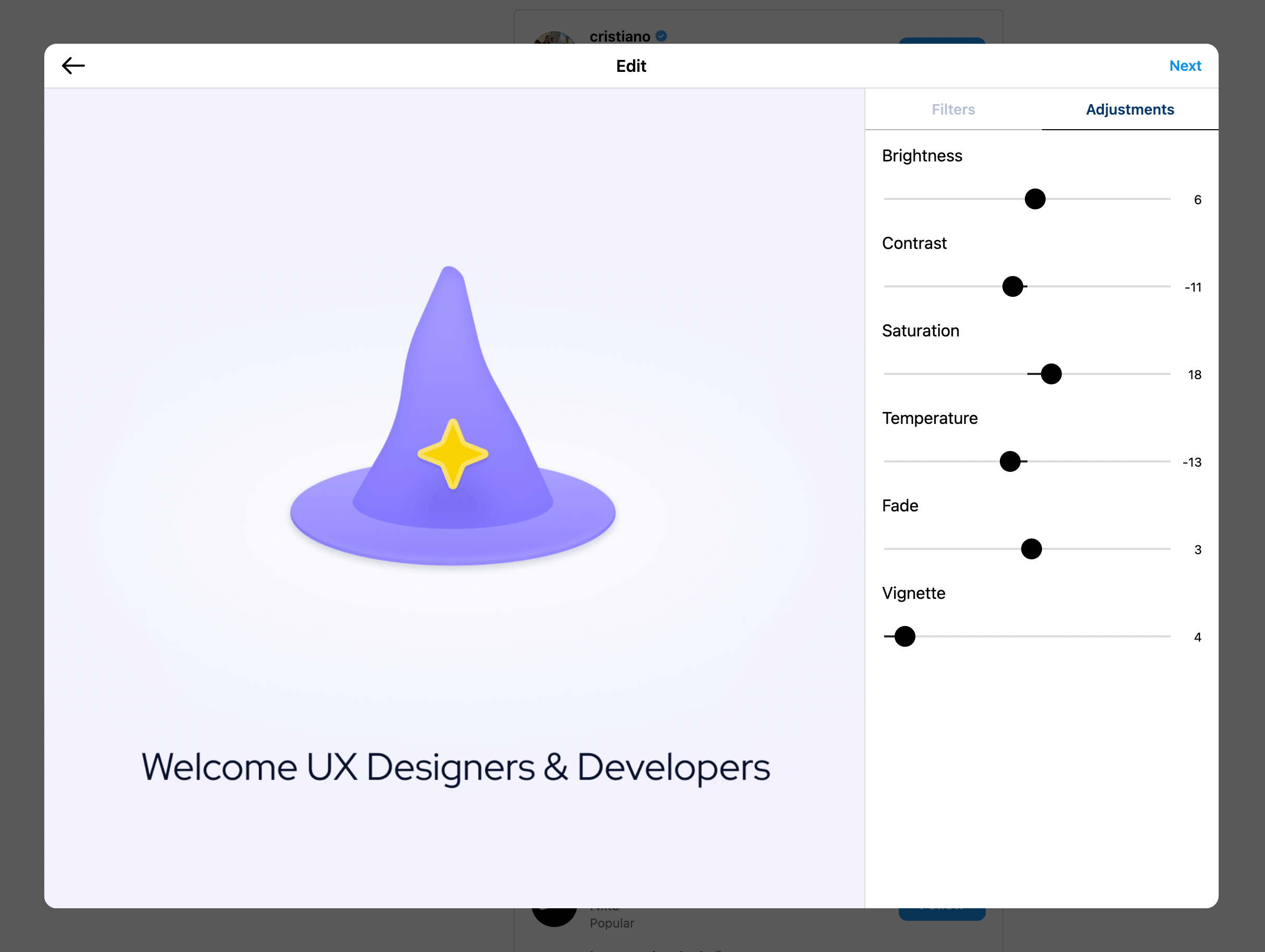Select the Adjustments tab
Viewport: 1265px width, 952px height.
point(1129,109)
